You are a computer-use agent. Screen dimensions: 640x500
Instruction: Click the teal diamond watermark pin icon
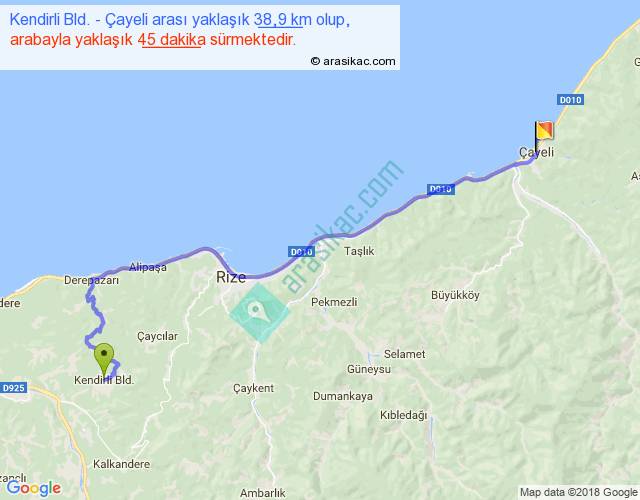coord(259,311)
